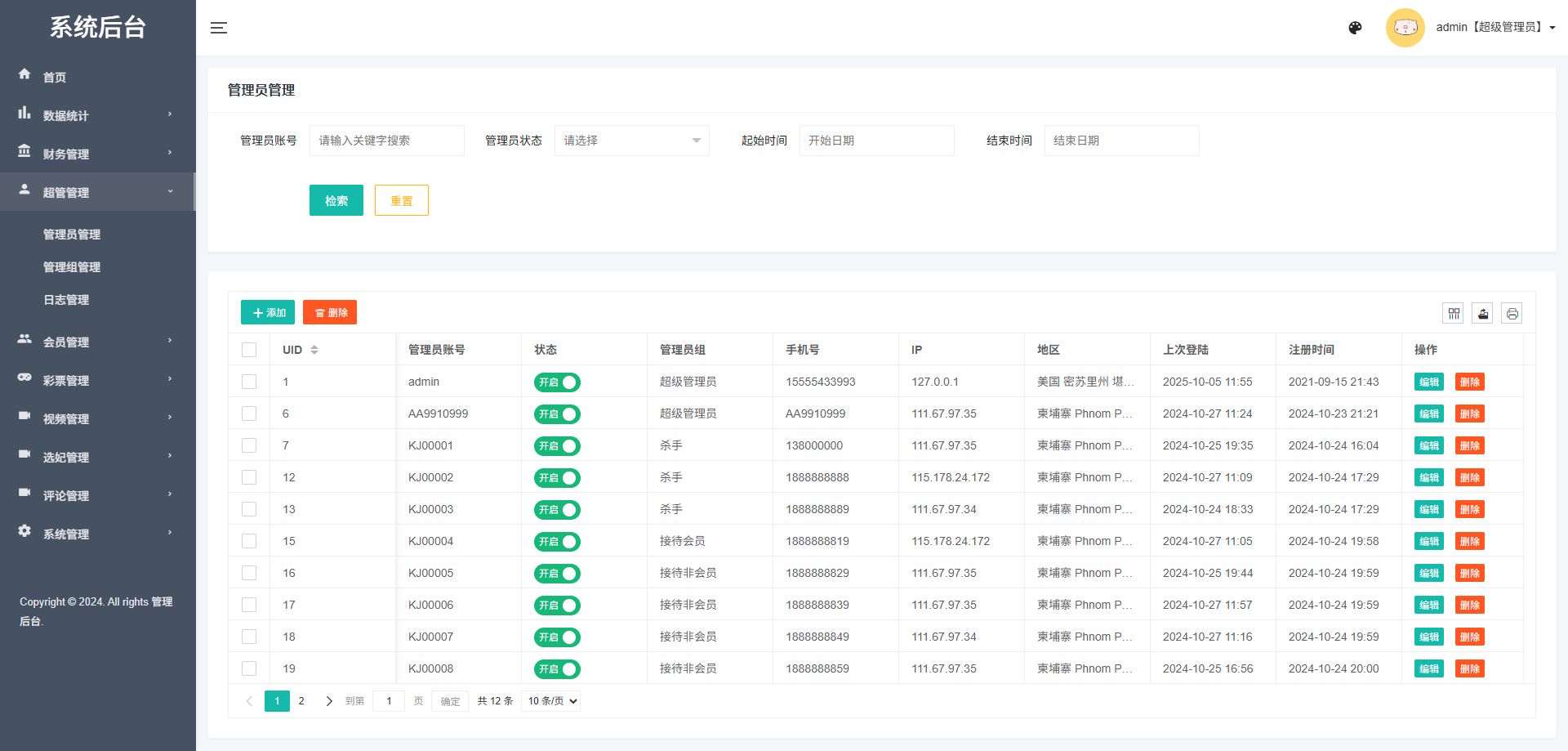This screenshot has height=751, width=1568.
Task: Toggle the 开启 status switch for KJ00004
Action: 557,542
